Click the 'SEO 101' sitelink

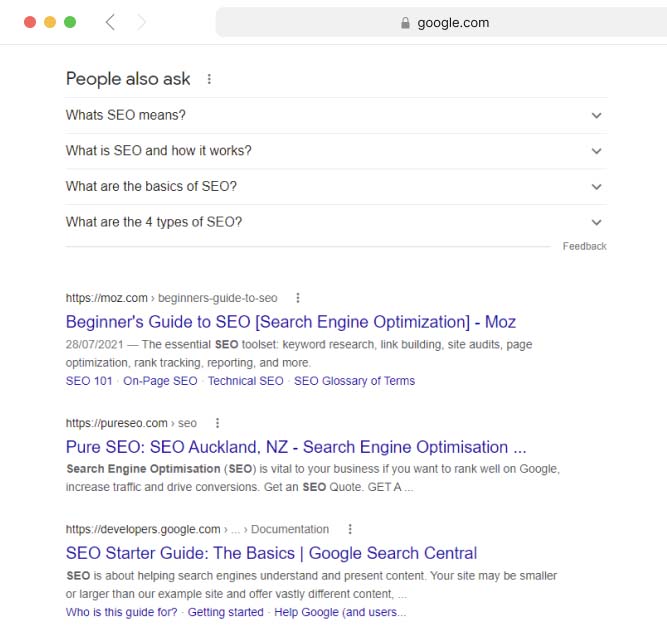point(89,381)
